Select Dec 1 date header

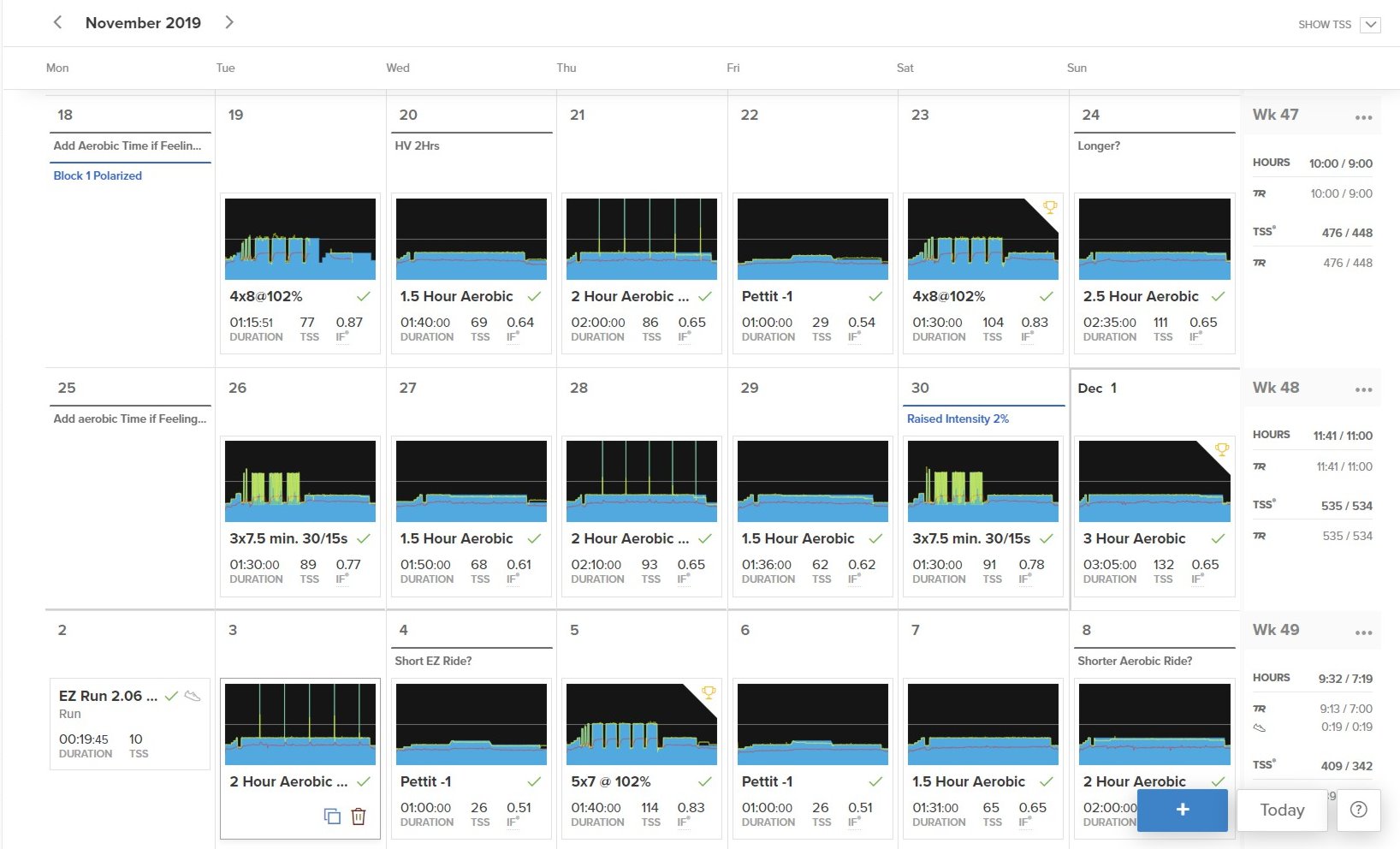1097,388
